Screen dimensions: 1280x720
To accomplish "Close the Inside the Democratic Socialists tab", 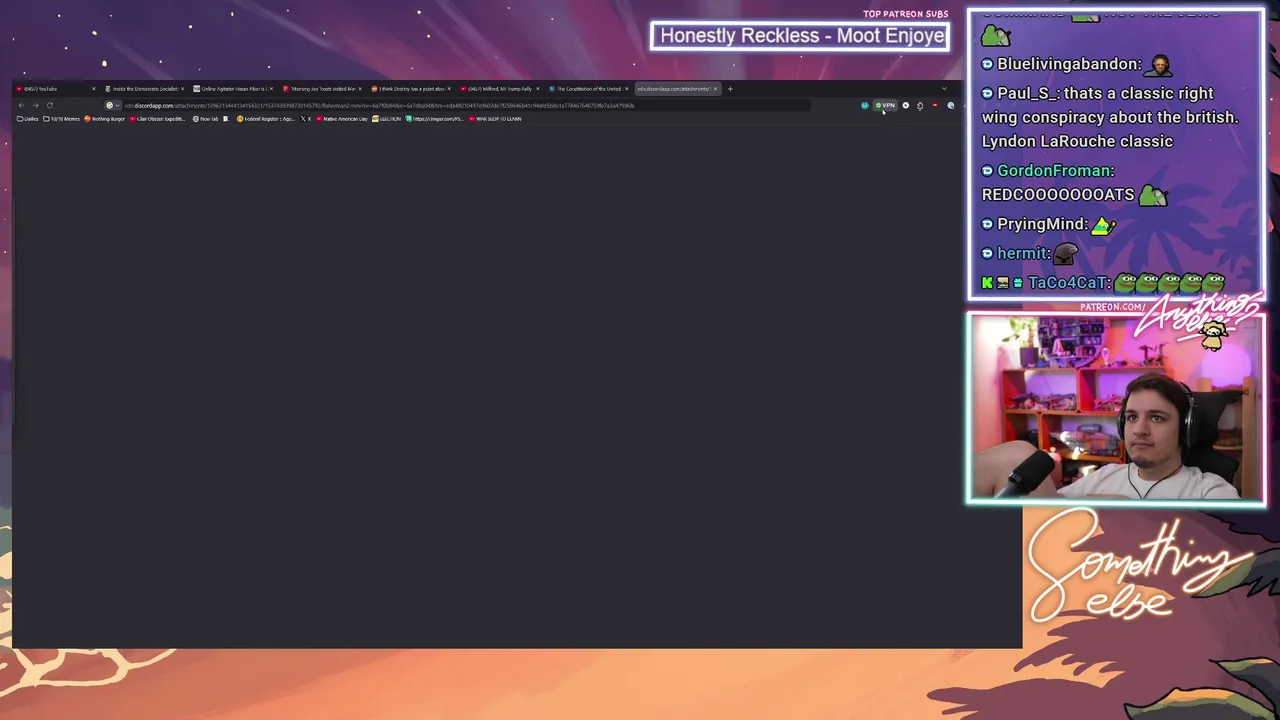I will coord(182,89).
